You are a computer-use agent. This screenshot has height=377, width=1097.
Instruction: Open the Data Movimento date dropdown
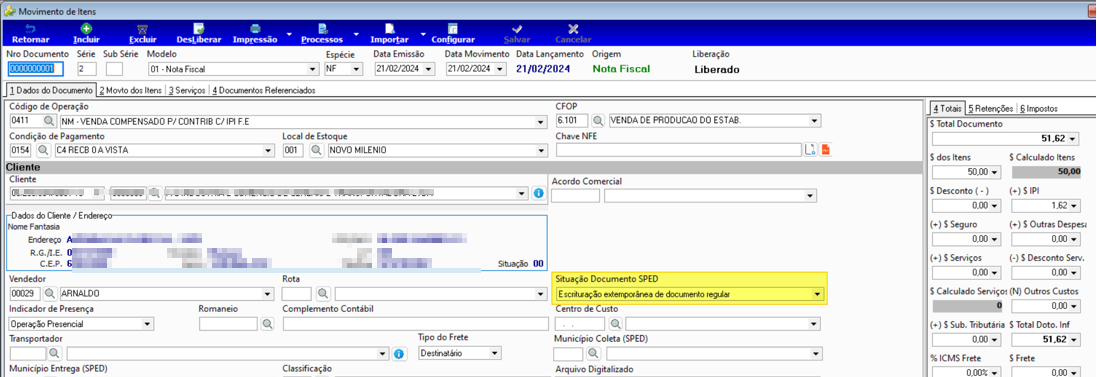(x=500, y=69)
